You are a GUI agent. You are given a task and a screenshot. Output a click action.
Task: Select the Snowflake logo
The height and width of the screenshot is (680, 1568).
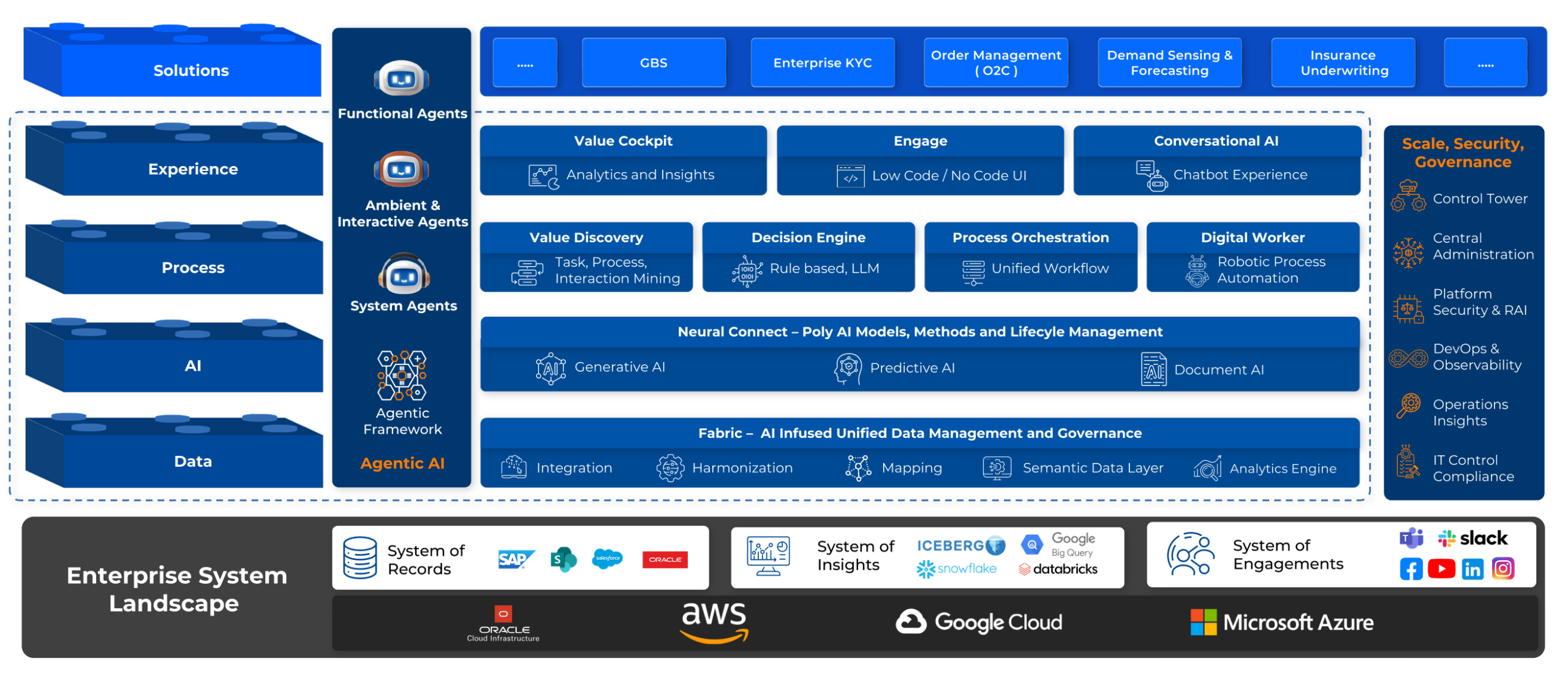coord(956,569)
